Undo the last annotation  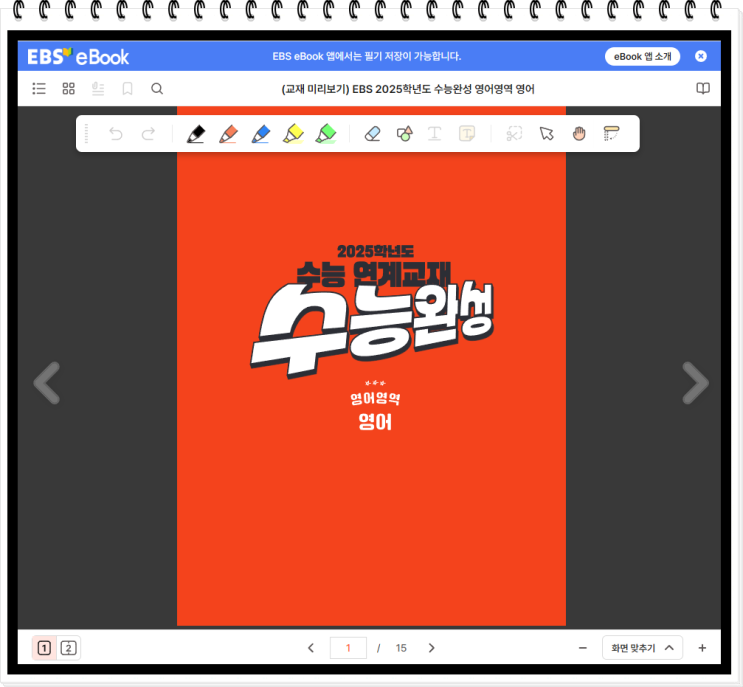coord(116,134)
